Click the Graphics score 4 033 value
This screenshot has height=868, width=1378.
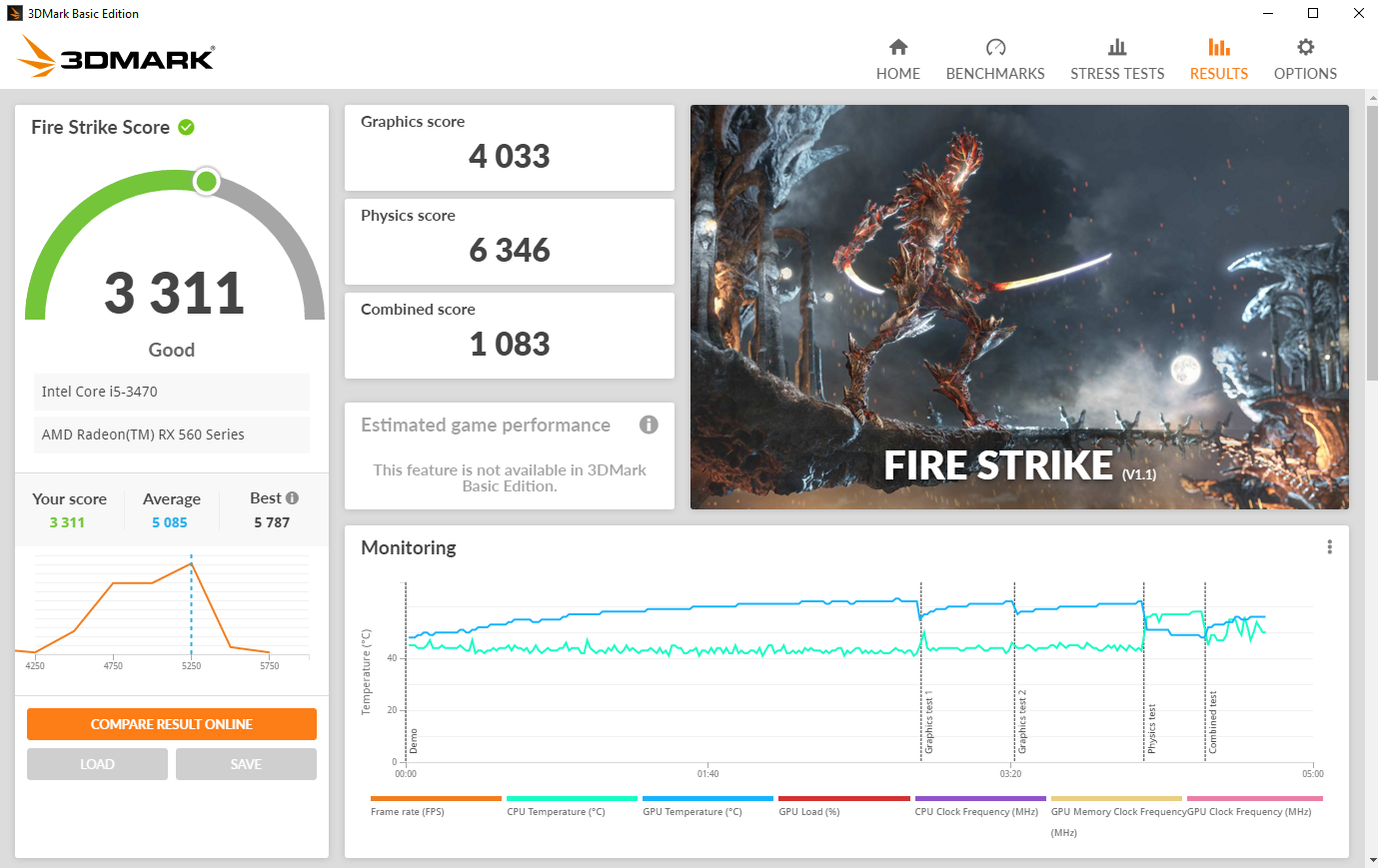510,157
